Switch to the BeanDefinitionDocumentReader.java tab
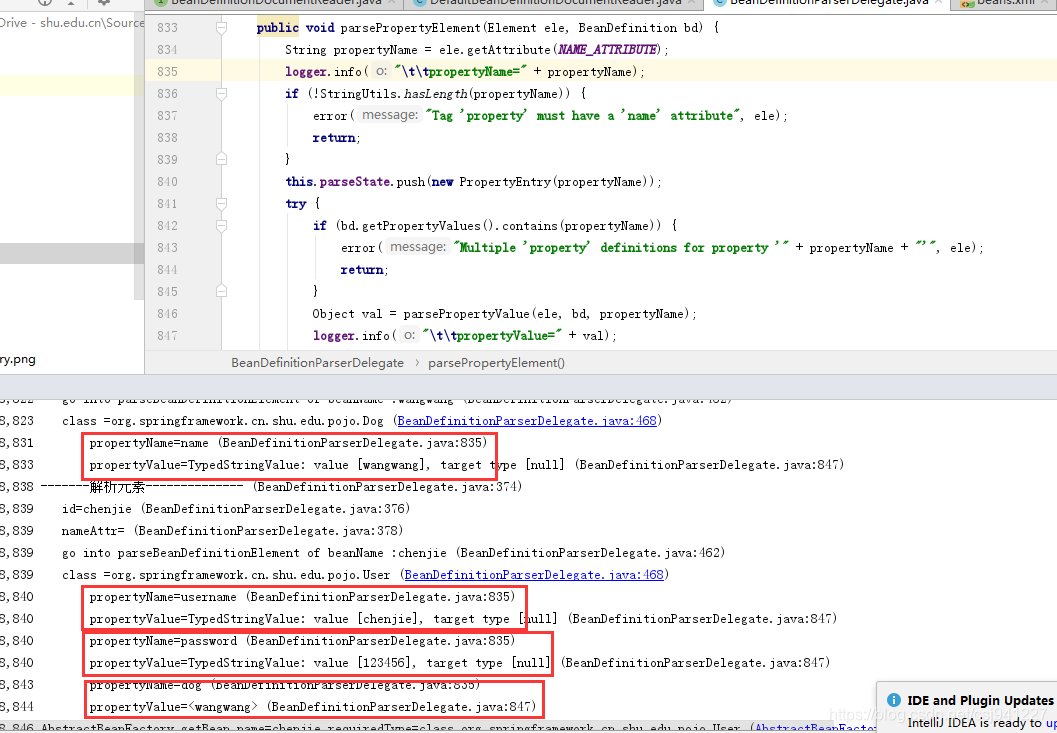This screenshot has height=733, width=1057. (x=276, y=3)
